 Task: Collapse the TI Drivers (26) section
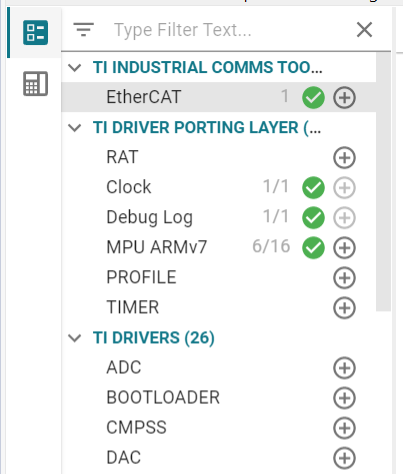(74, 338)
